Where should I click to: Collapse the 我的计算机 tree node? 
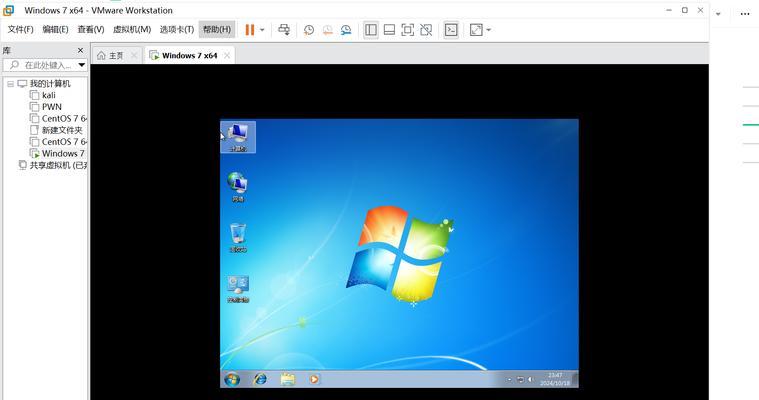[x=11, y=84]
